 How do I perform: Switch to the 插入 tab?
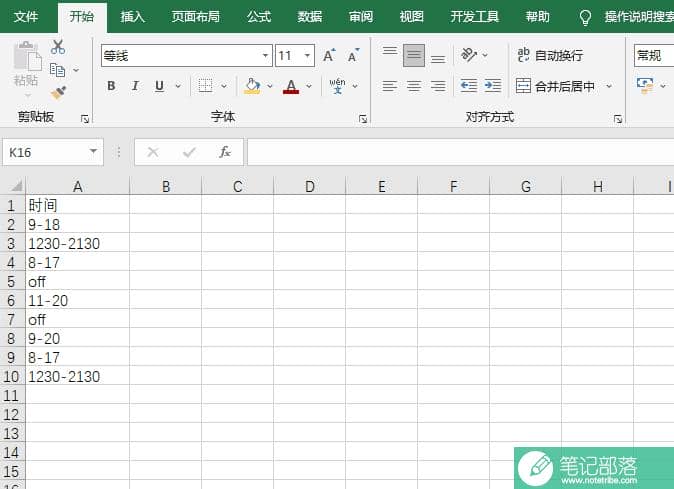(x=132, y=17)
